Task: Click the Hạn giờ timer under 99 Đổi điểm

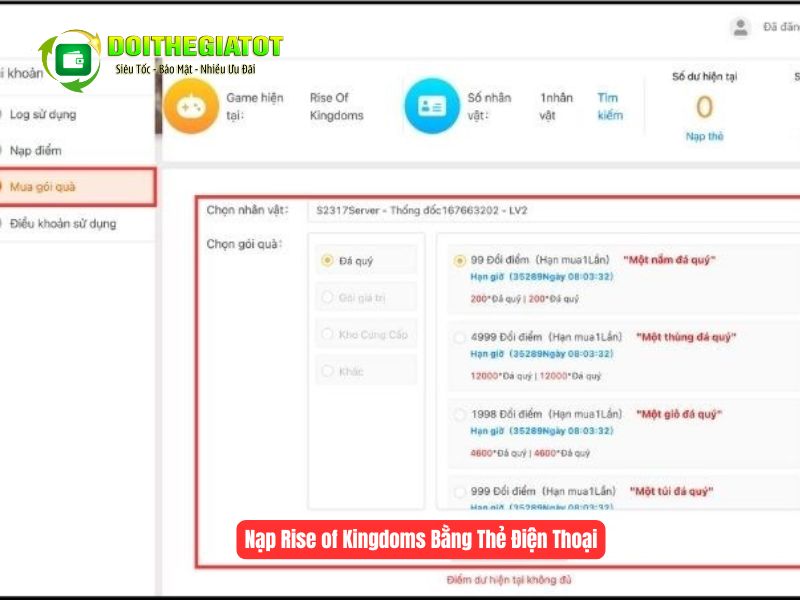Action: (541, 277)
